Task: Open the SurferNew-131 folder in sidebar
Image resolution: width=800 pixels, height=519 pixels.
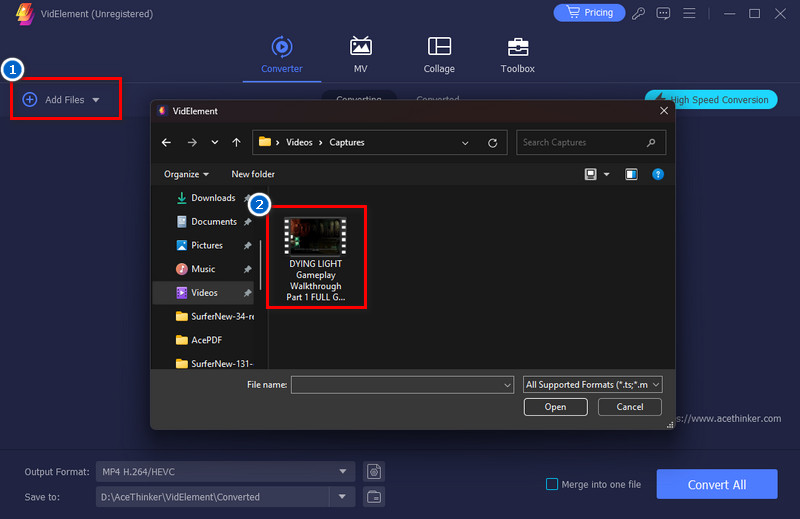Action: tap(214, 363)
